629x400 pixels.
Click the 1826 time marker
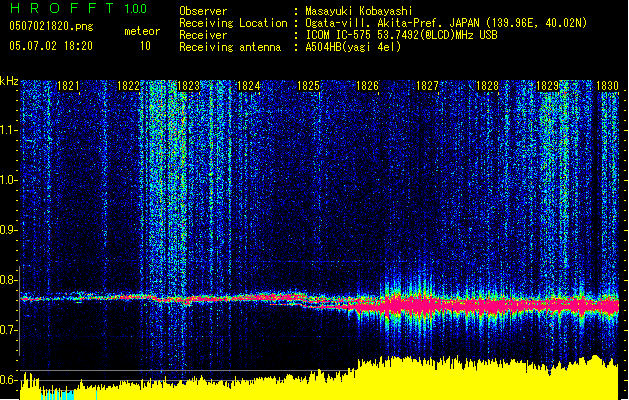pos(367,86)
